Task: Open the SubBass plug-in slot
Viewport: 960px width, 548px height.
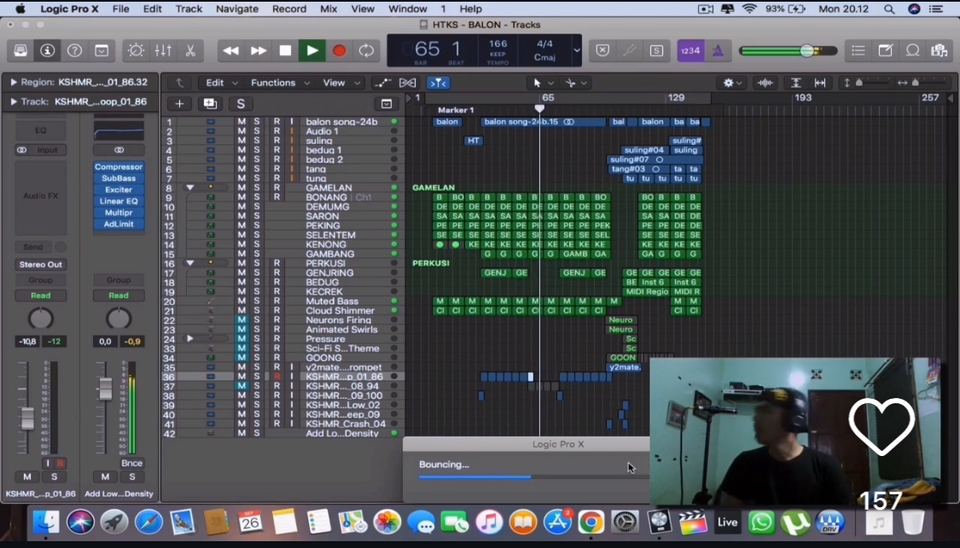Action: pyautogui.click(x=118, y=178)
